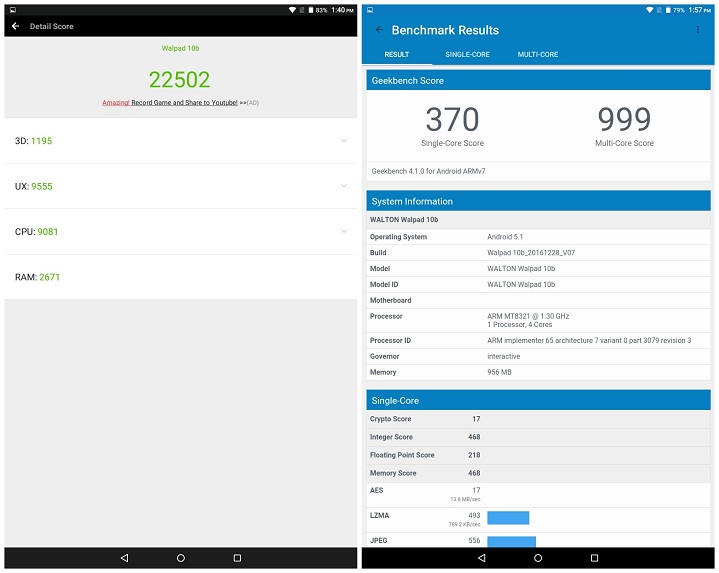Expand the UX score row
The height and width of the screenshot is (573, 719).
click(181, 186)
